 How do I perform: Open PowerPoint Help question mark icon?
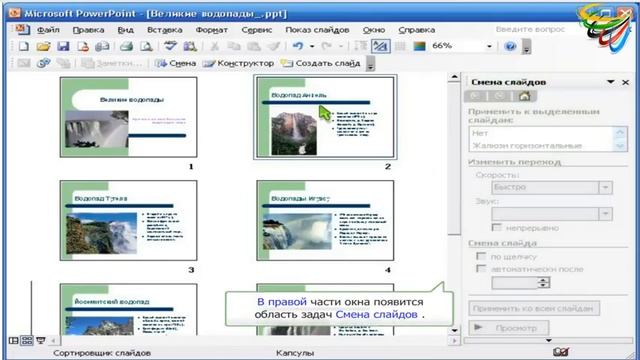click(x=510, y=46)
